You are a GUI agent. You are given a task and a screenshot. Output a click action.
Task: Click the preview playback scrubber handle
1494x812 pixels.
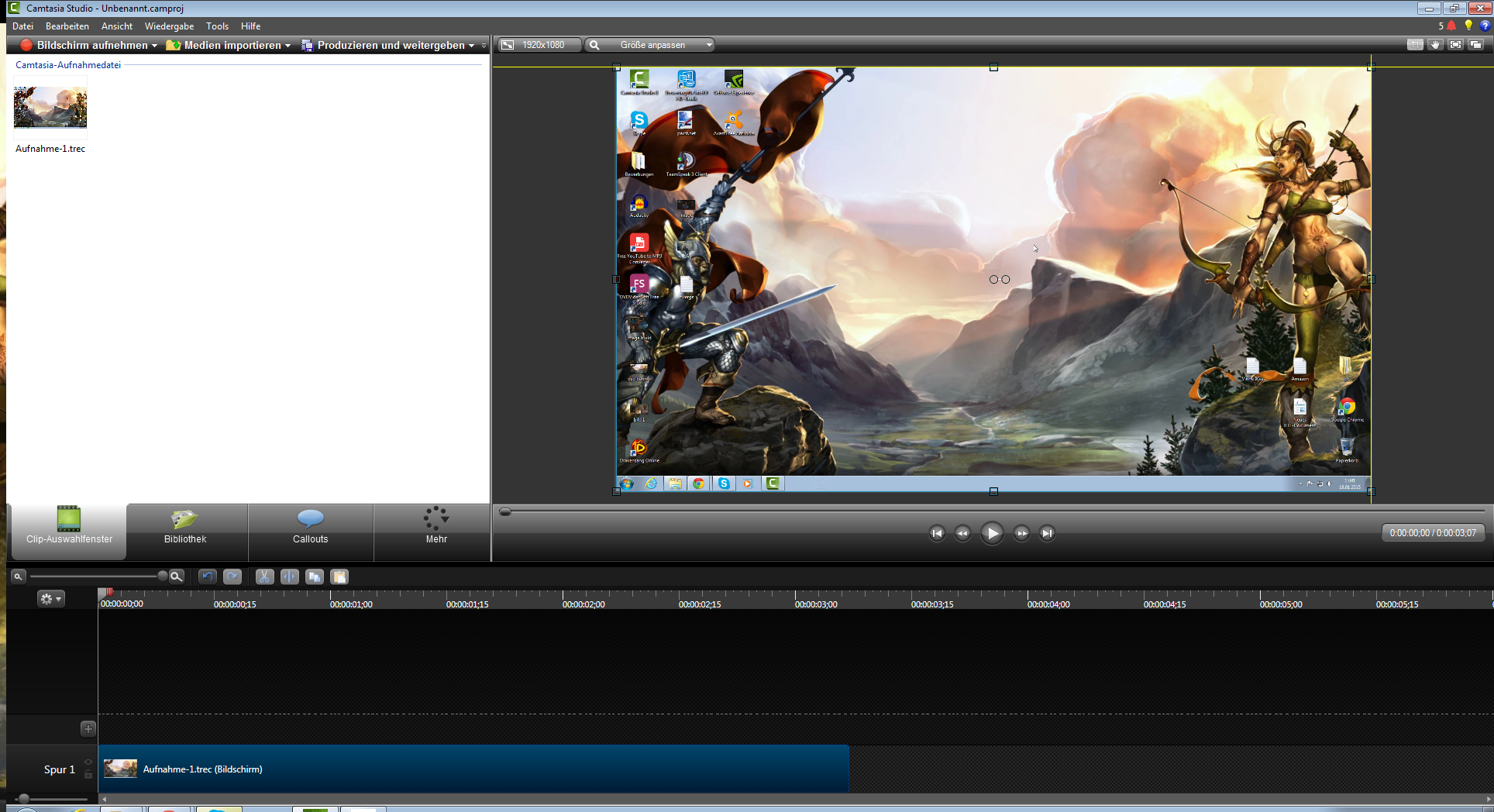[x=505, y=511]
